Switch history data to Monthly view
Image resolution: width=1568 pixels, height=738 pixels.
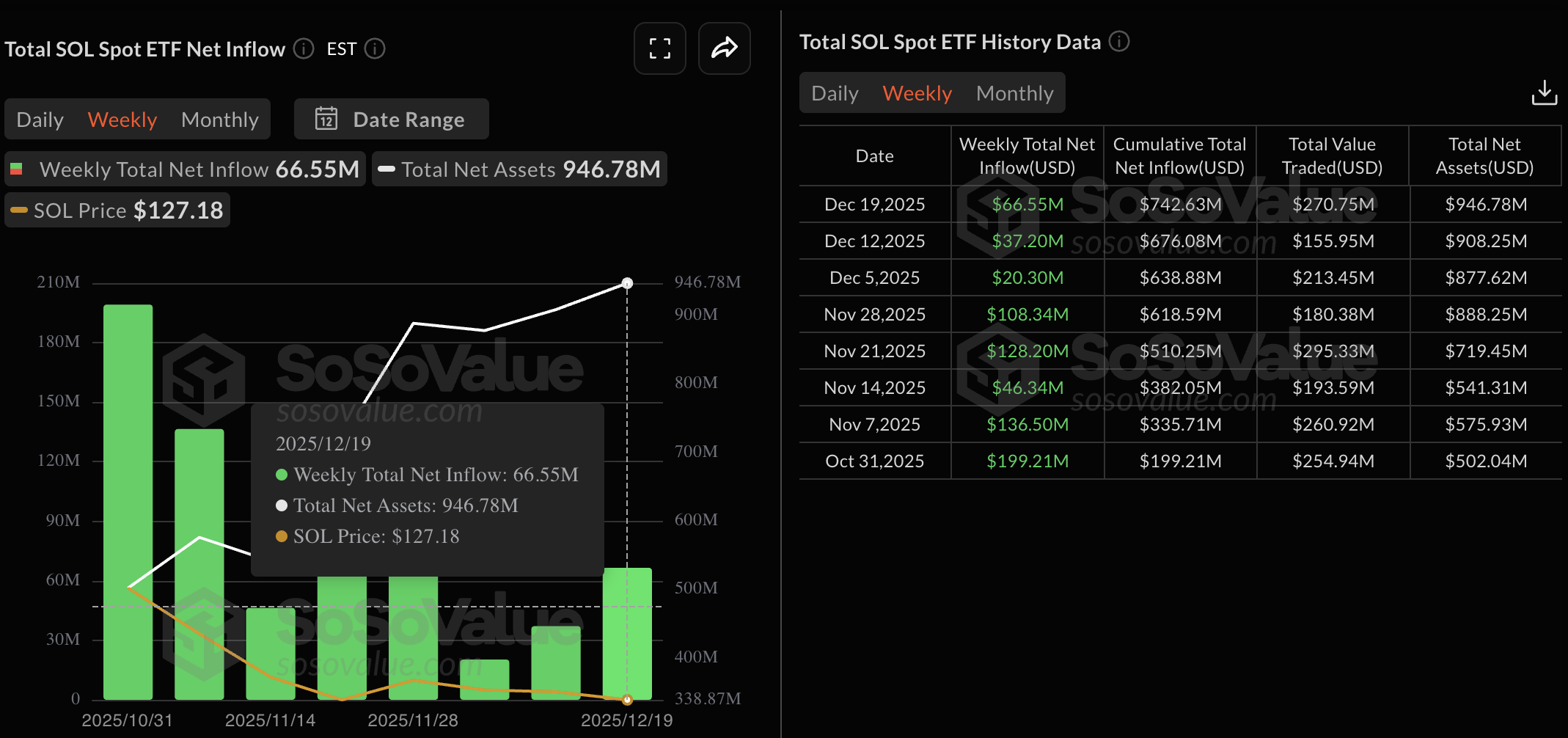coord(1014,92)
